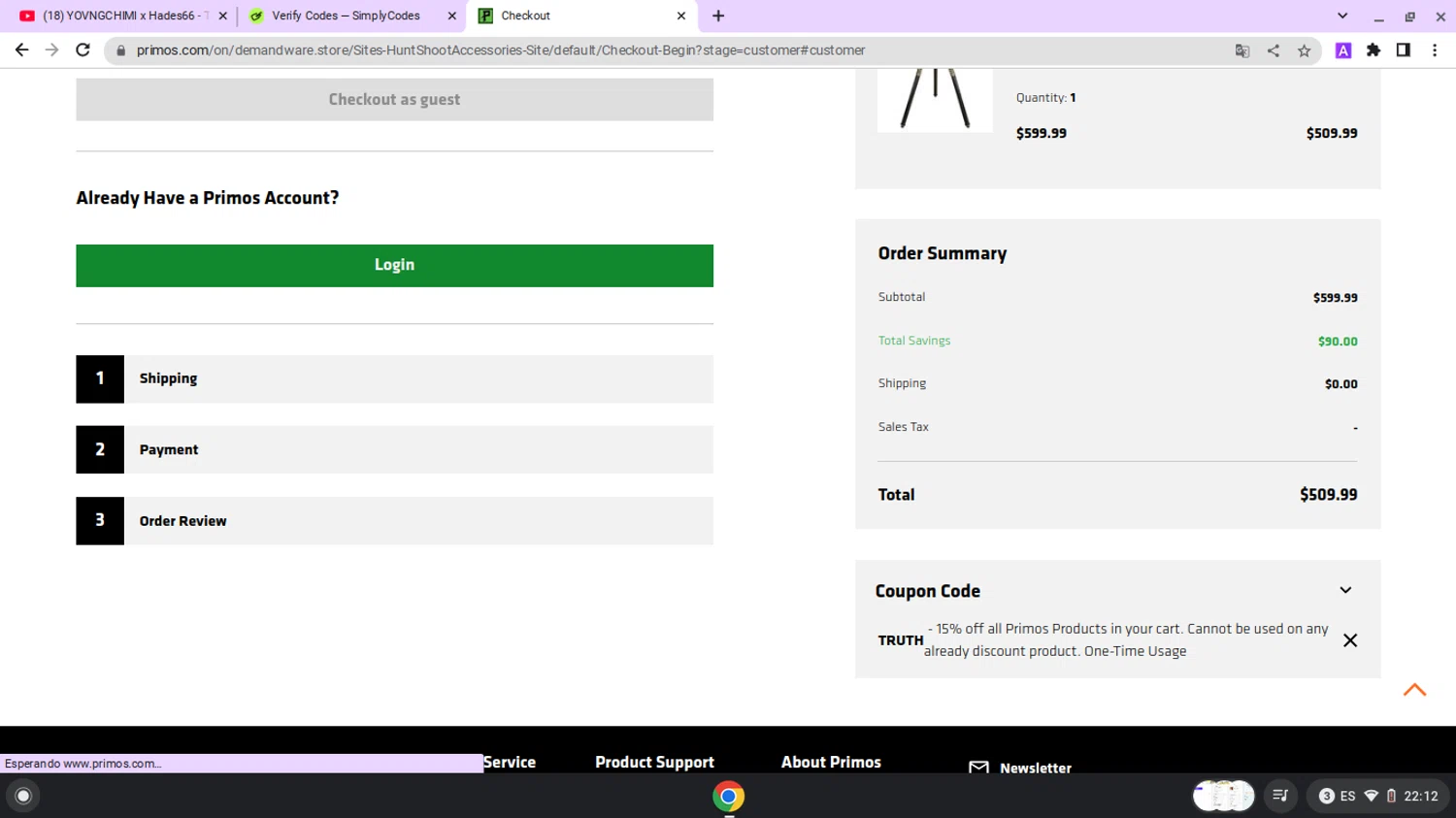Viewport: 1456px width, 818px height.
Task: Open Wi-Fi status in tray
Action: (x=1372, y=797)
